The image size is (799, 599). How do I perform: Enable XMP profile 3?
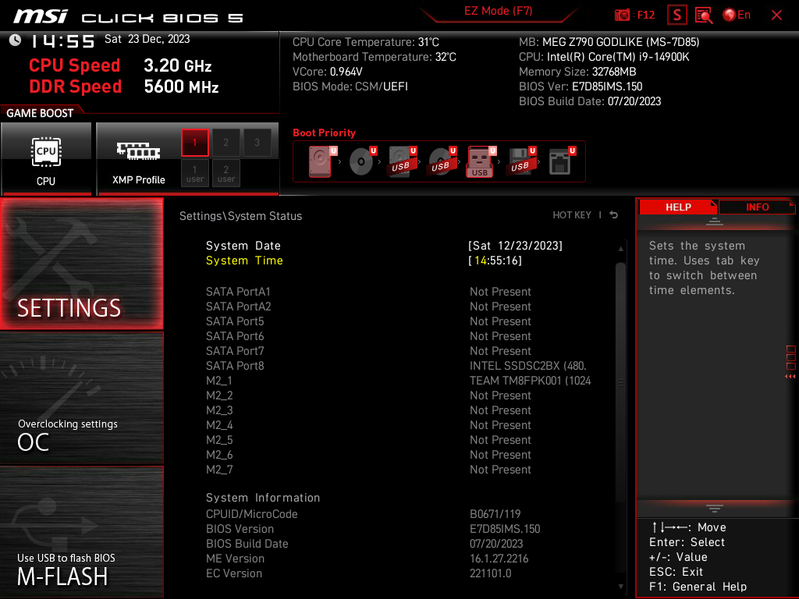point(257,143)
